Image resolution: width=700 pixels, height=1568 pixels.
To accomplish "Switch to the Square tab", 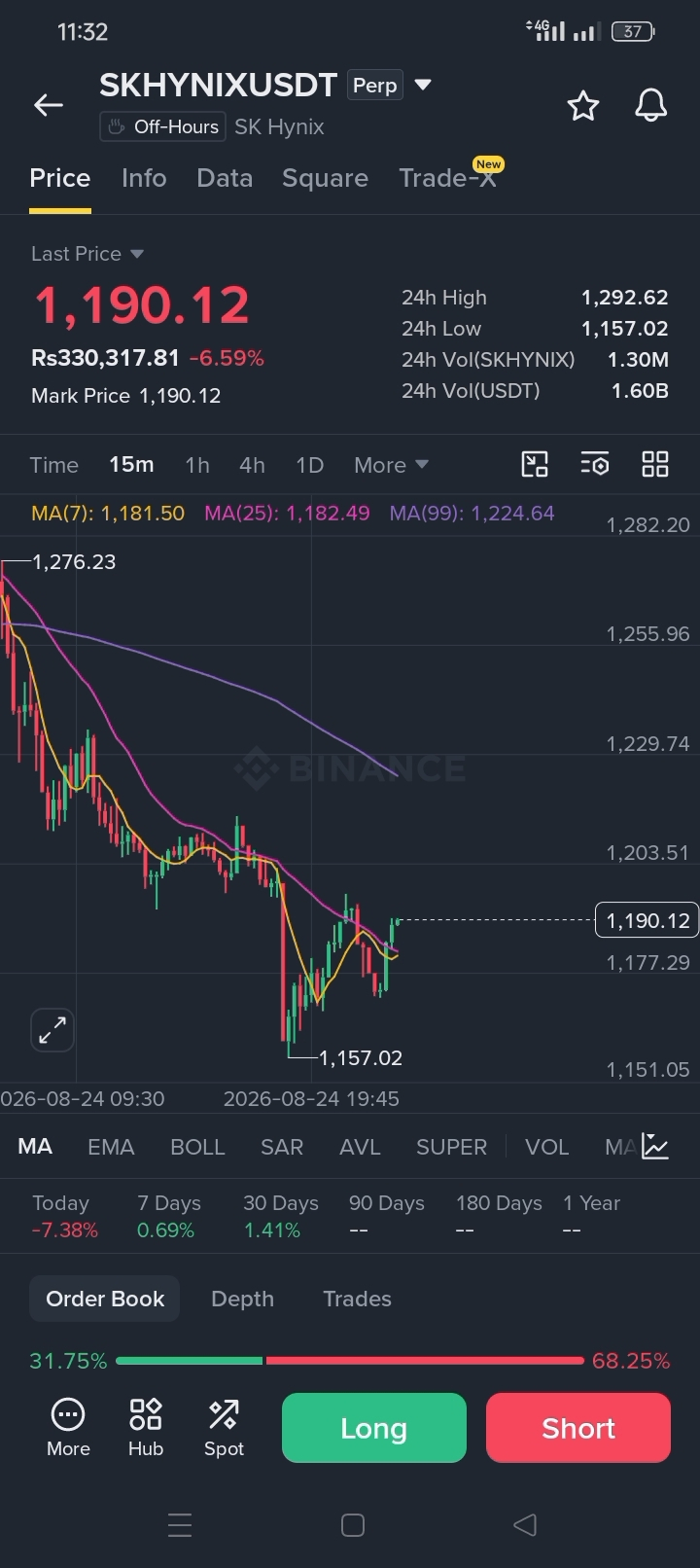I will 325,178.
